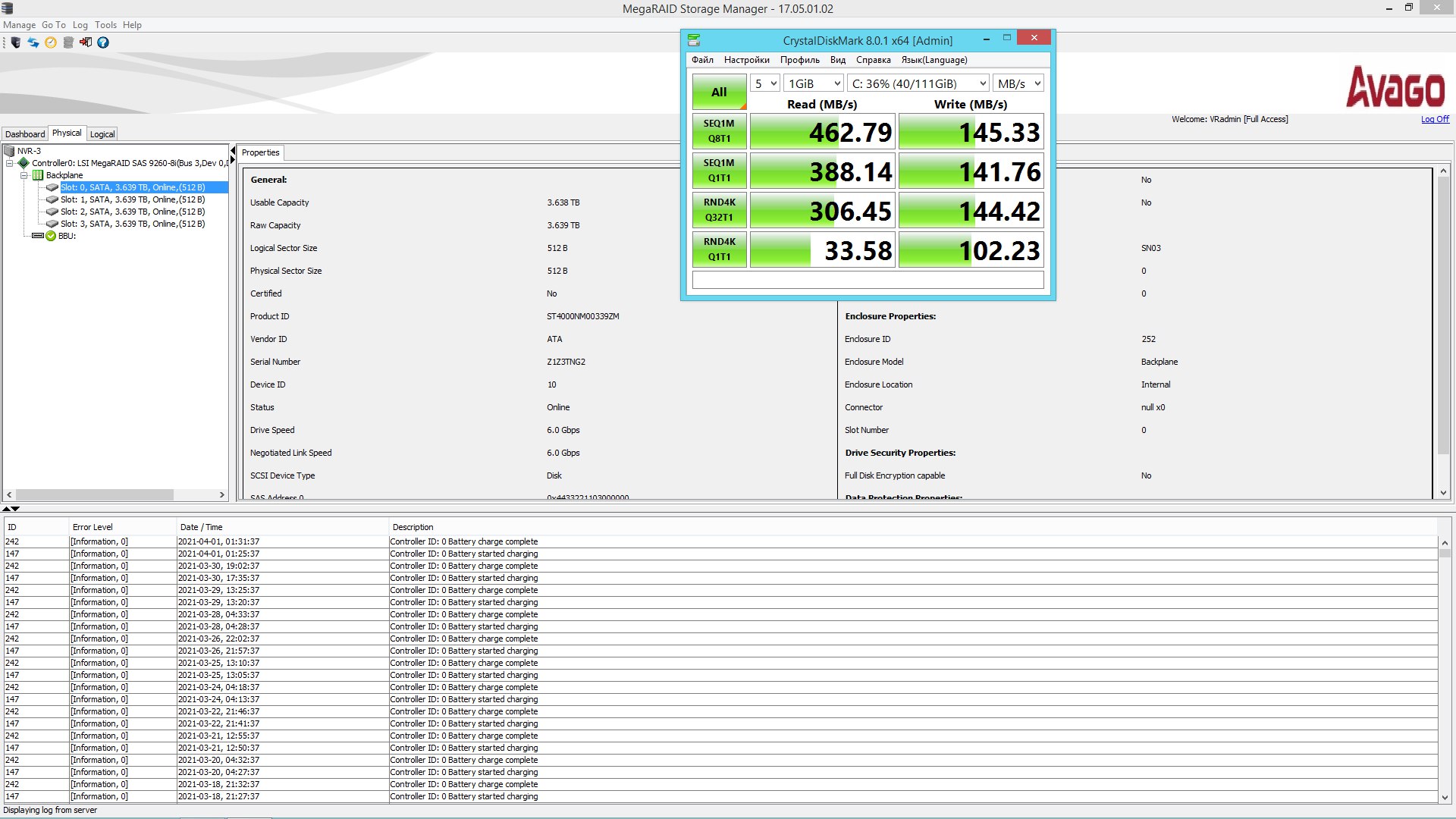Click the blue refresh arrows icon
The height and width of the screenshot is (819, 1456).
(33, 42)
